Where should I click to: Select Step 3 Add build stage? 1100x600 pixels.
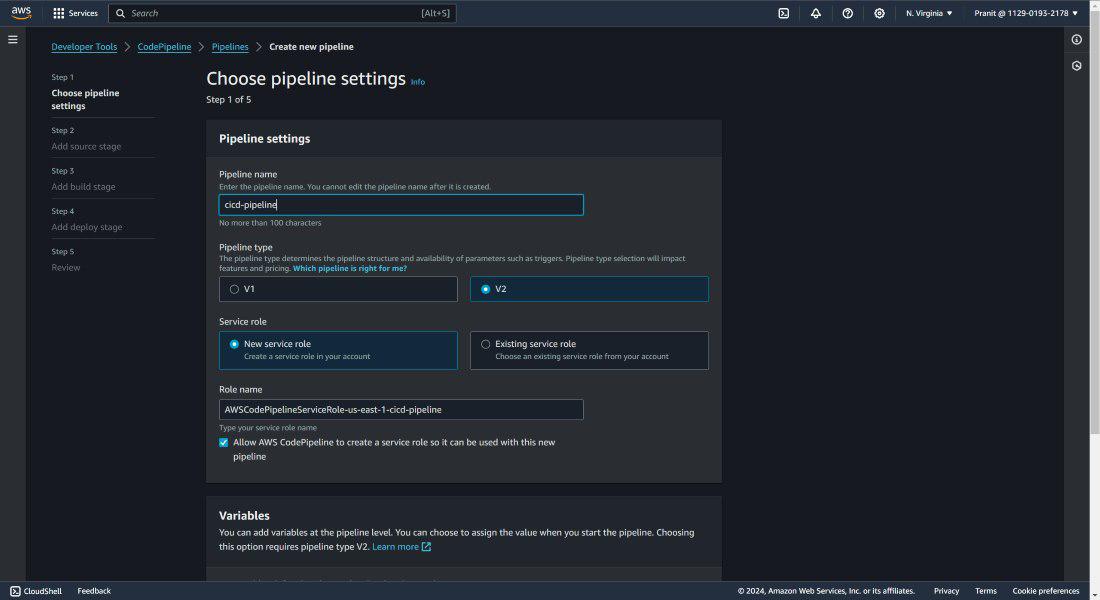tap(83, 187)
